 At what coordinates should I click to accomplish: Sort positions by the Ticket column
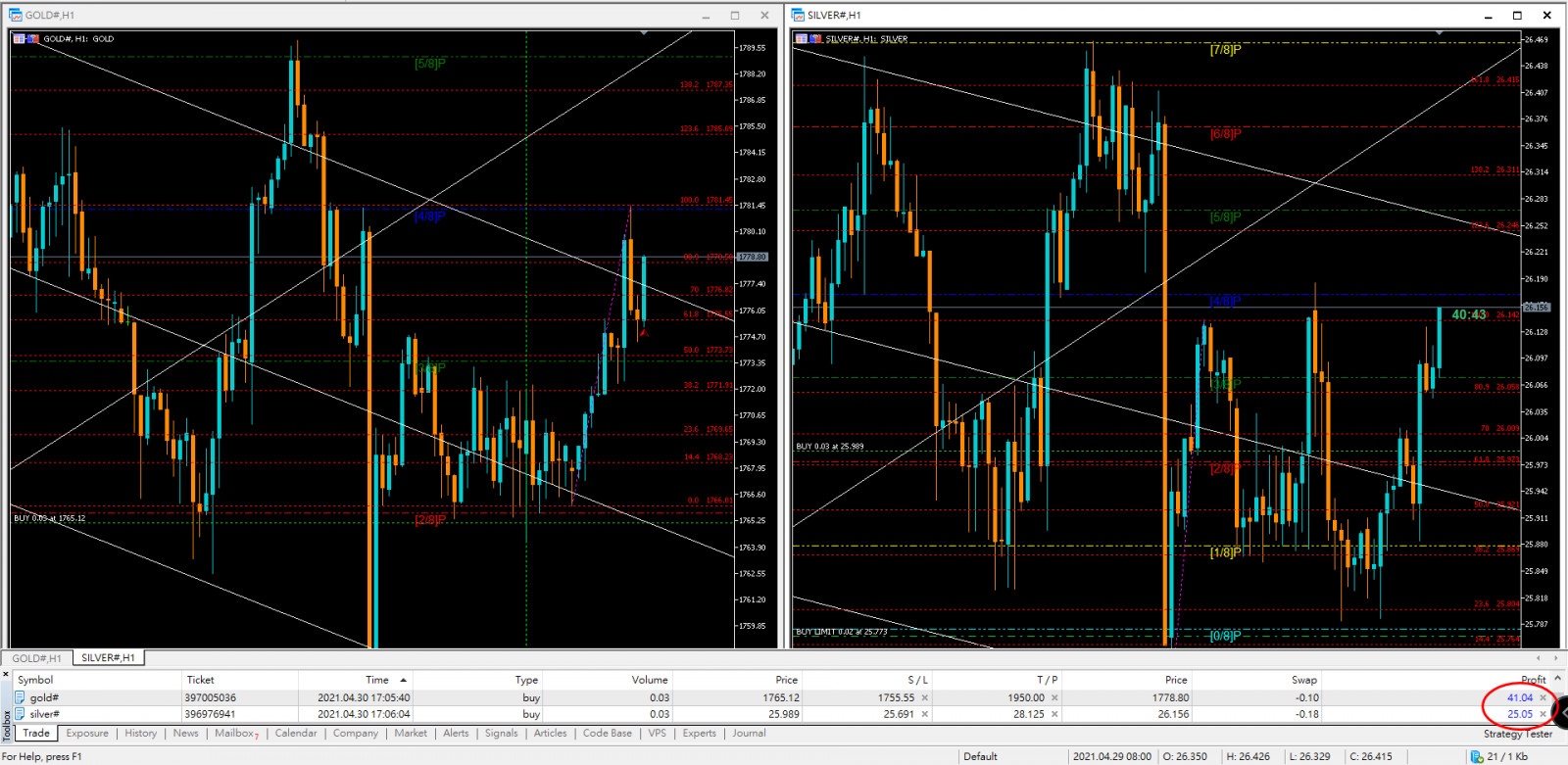point(200,680)
